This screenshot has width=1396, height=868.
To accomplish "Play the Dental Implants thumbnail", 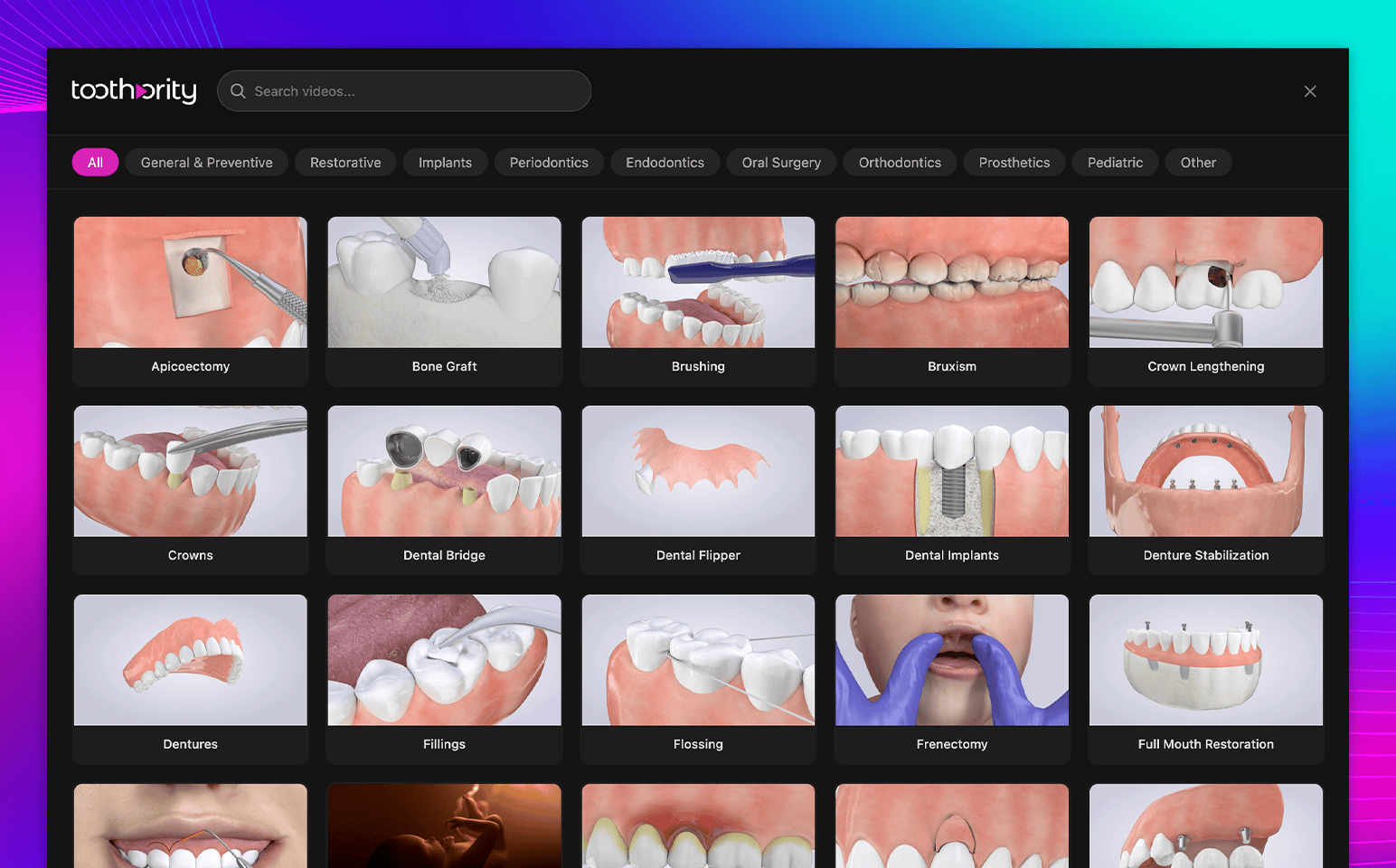I will point(952,471).
